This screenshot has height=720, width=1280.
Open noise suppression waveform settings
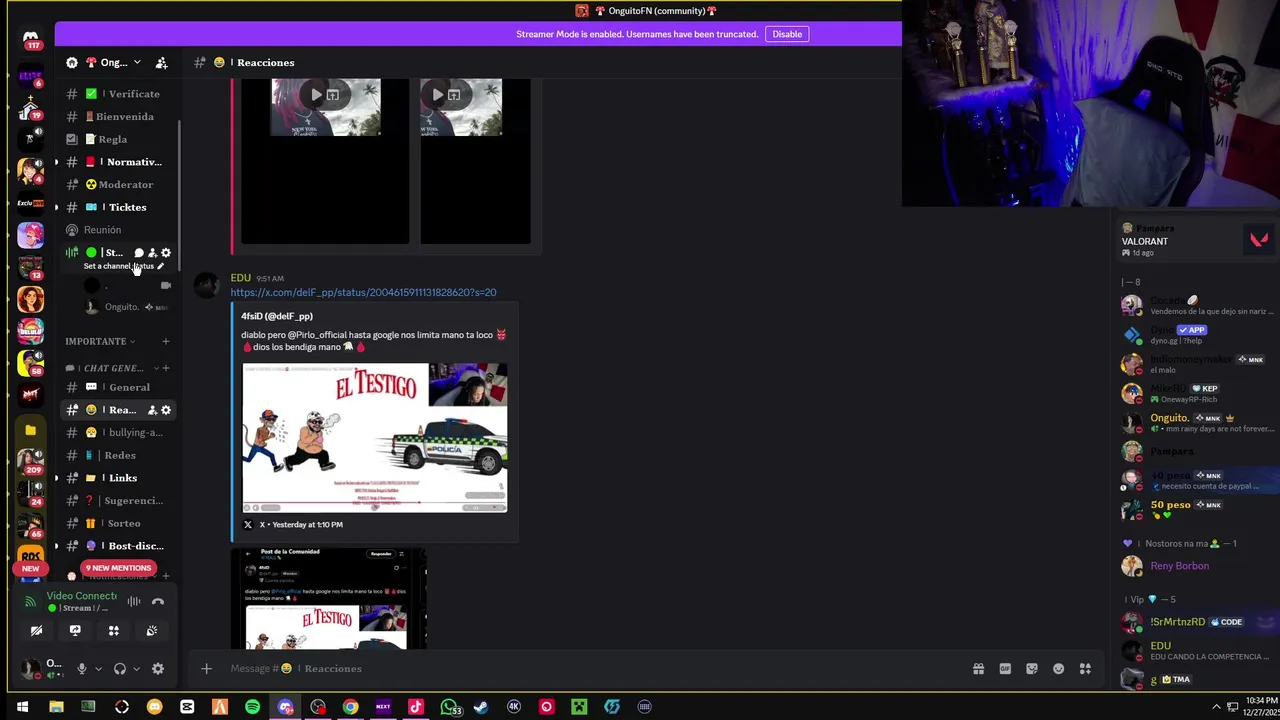click(133, 601)
